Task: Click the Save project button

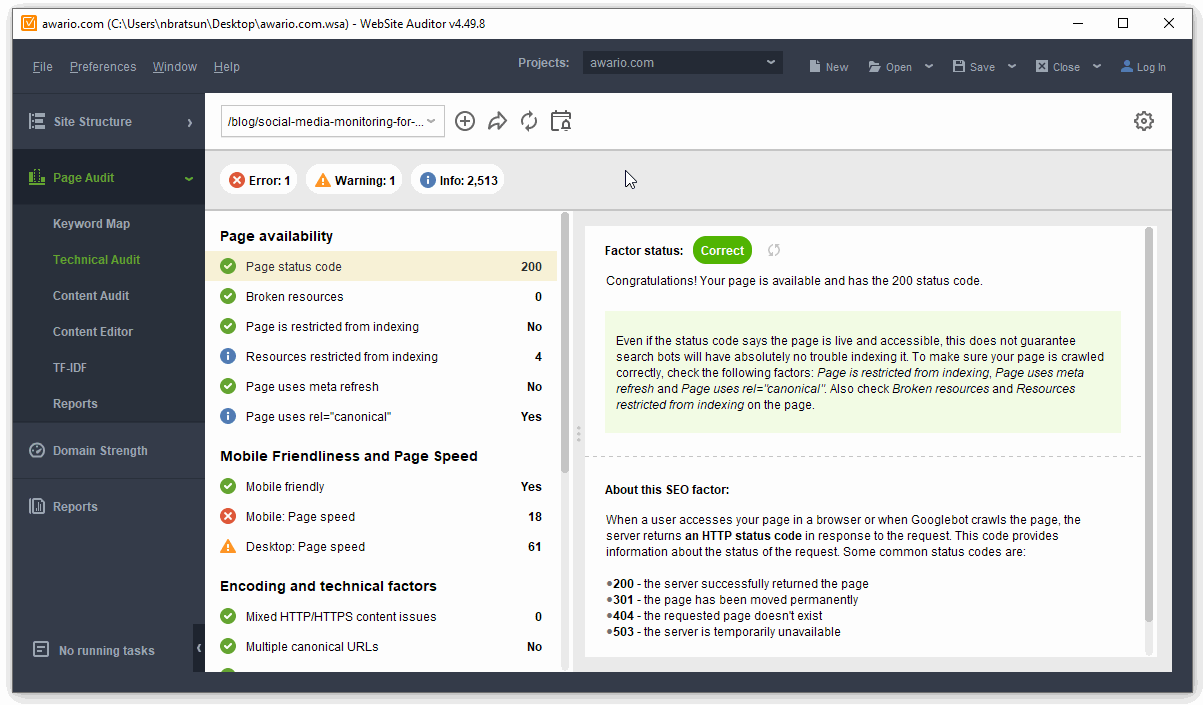Action: (973, 67)
